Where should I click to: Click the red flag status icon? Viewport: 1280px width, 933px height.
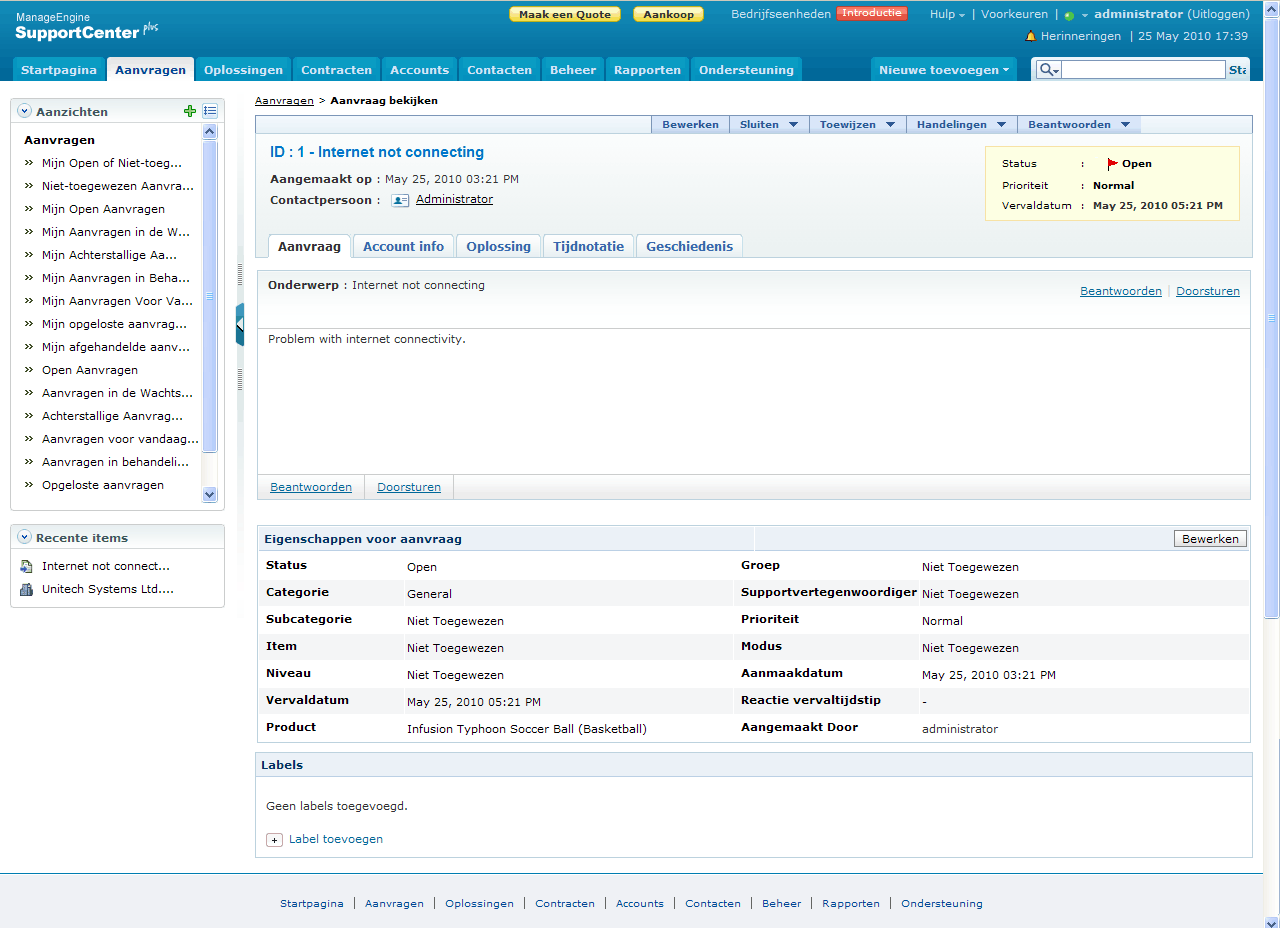click(x=1112, y=164)
